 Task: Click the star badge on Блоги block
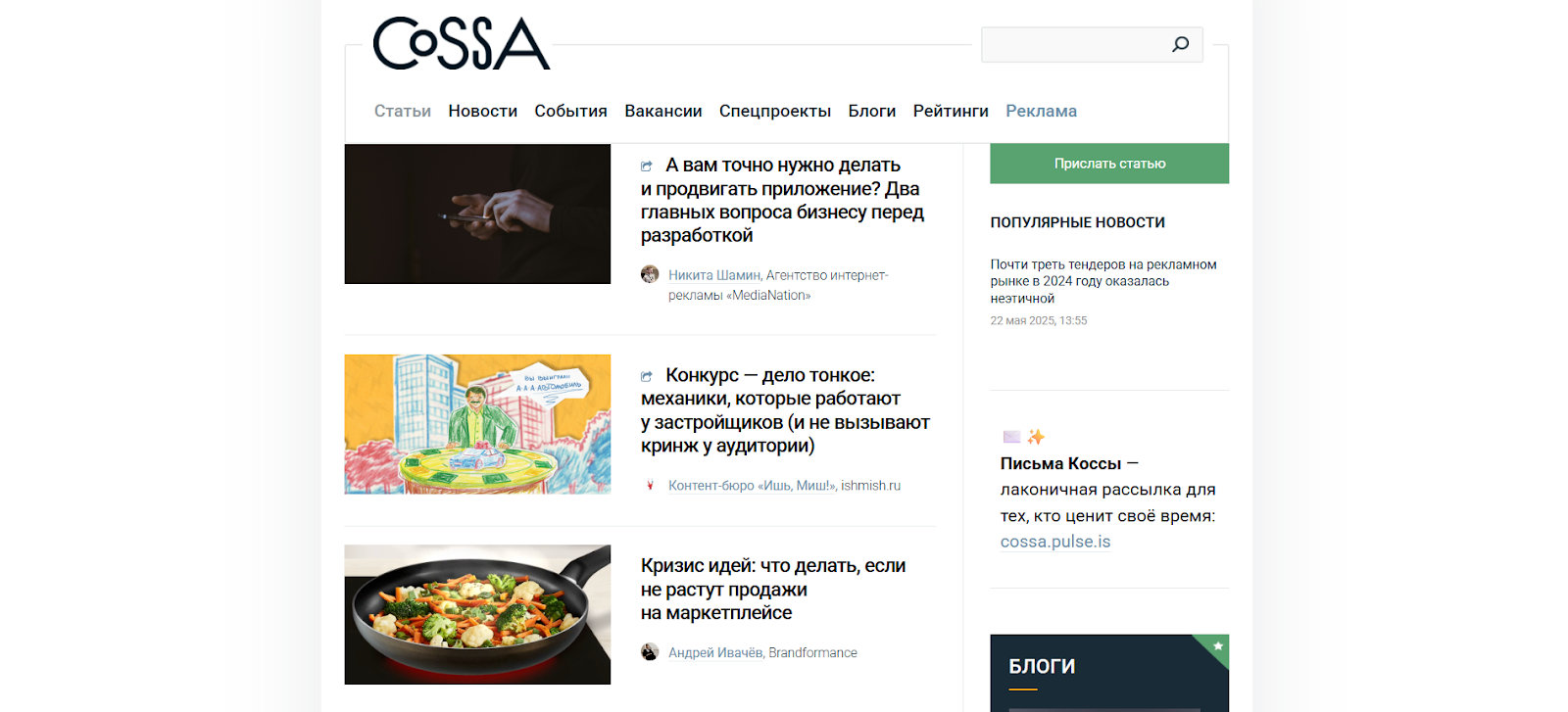pos(1217,646)
